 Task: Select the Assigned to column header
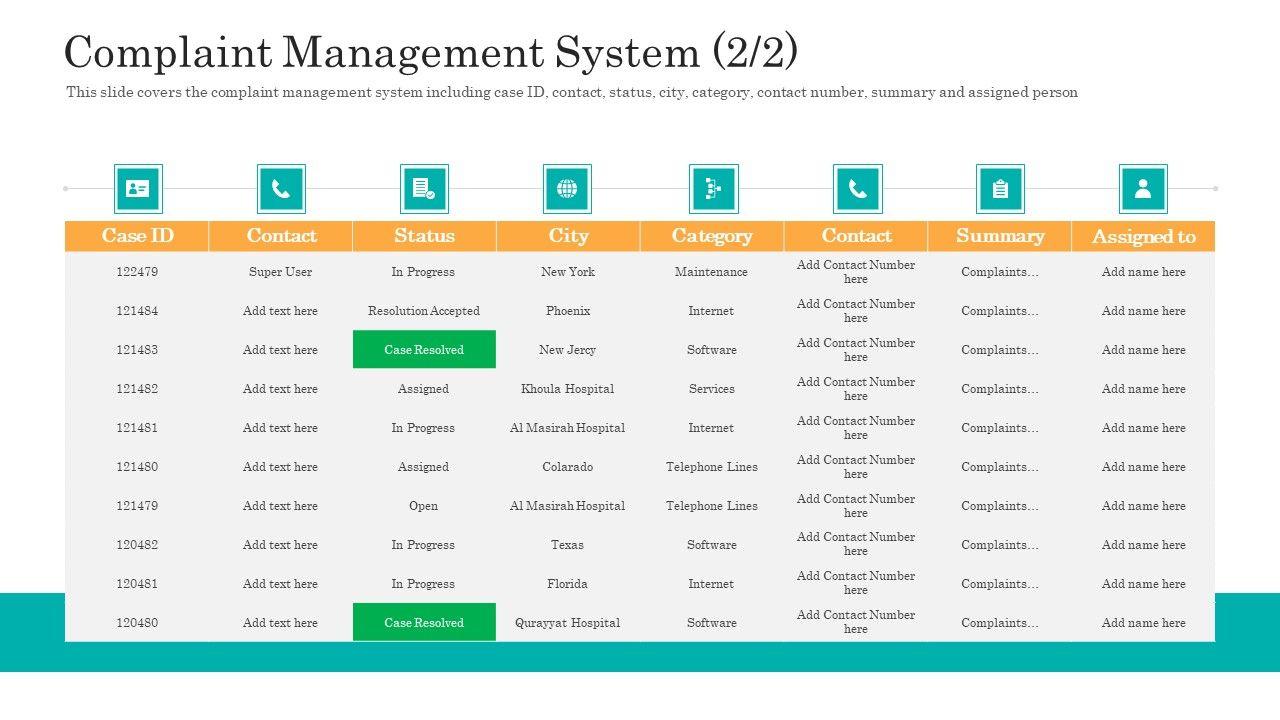coord(1143,236)
